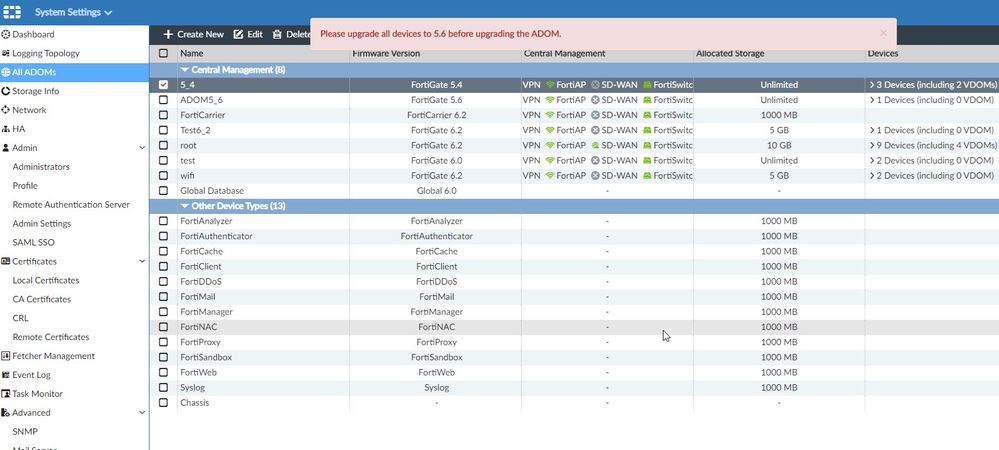Screen dimensions: 999x450
Task: Click Create New button
Action: tap(194, 34)
